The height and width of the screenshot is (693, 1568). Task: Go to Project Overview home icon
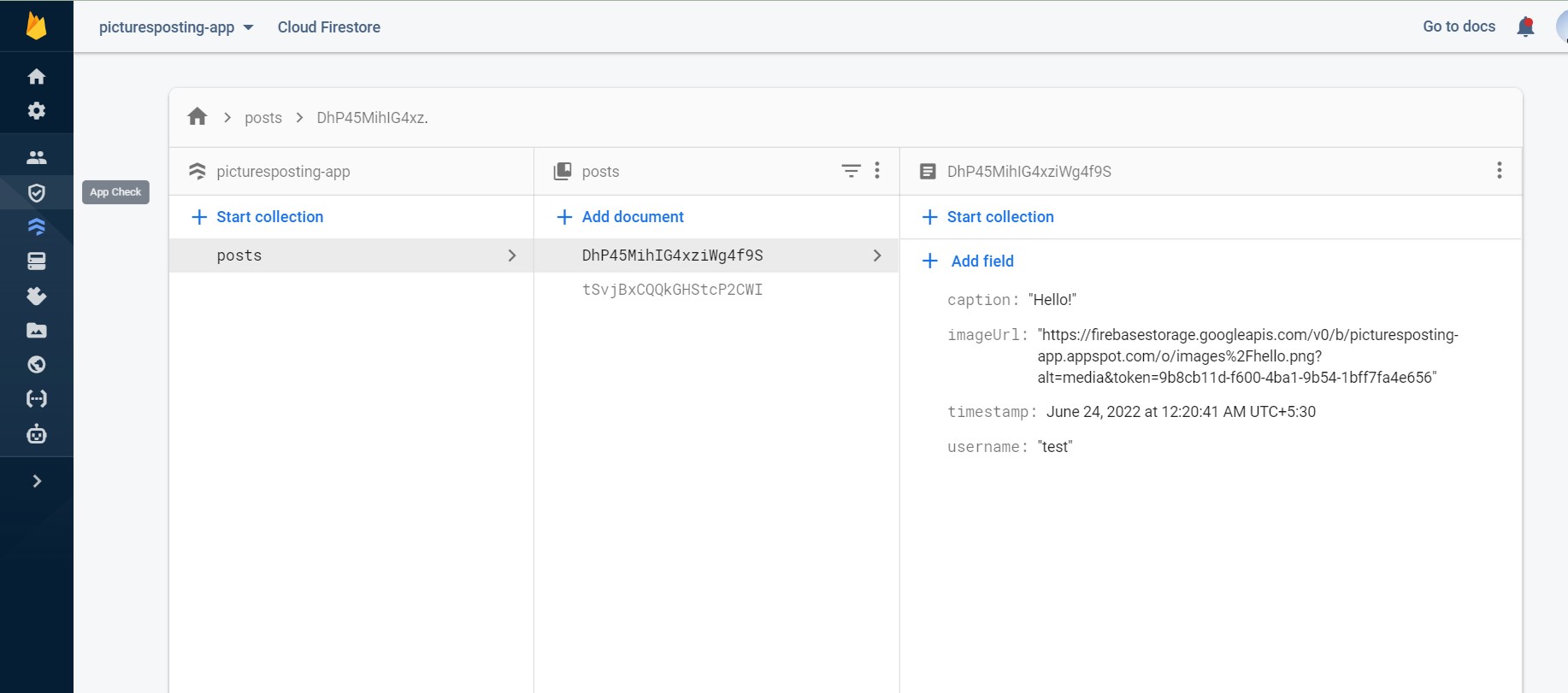[x=36, y=77]
